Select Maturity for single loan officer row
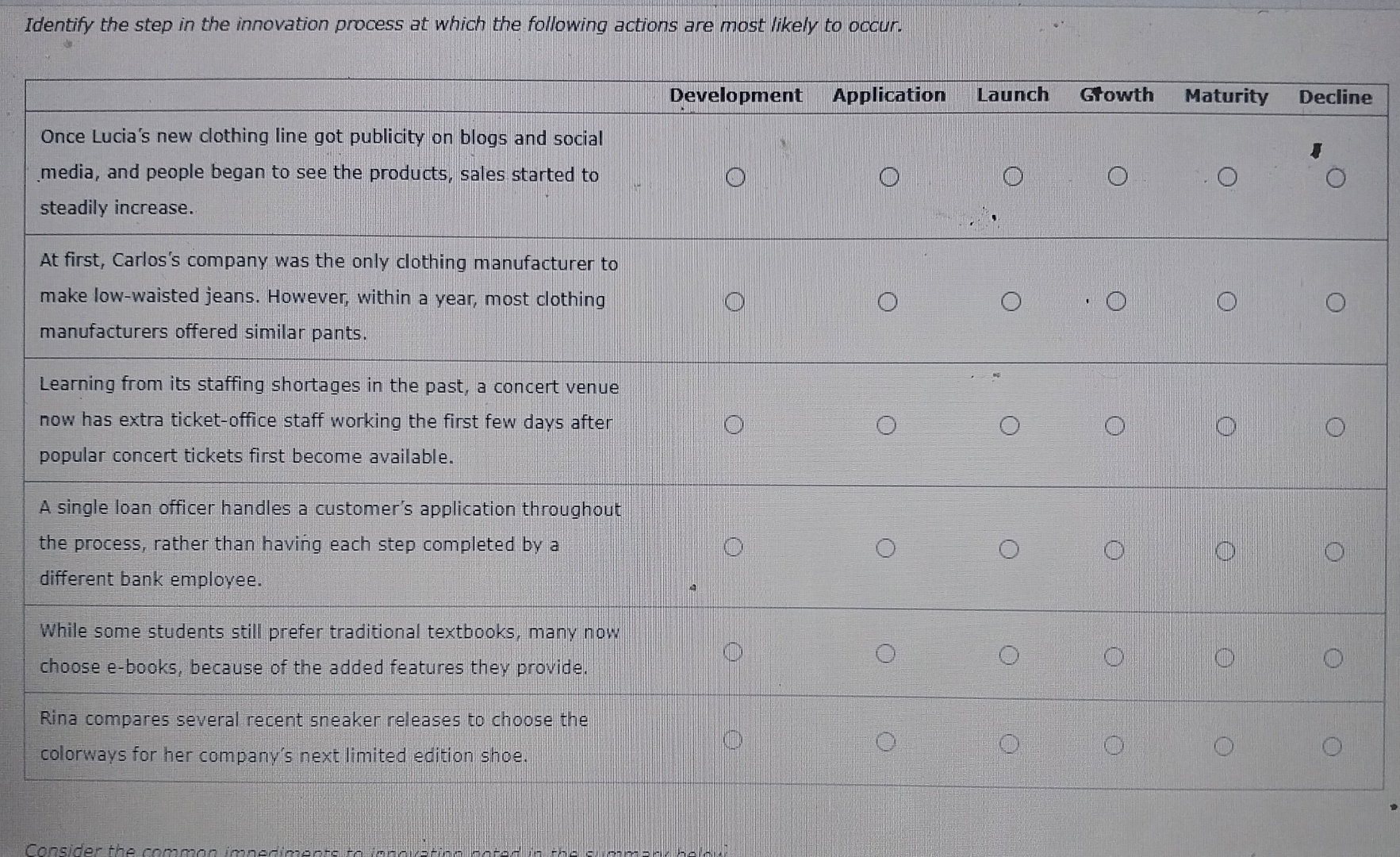 click(x=1225, y=551)
